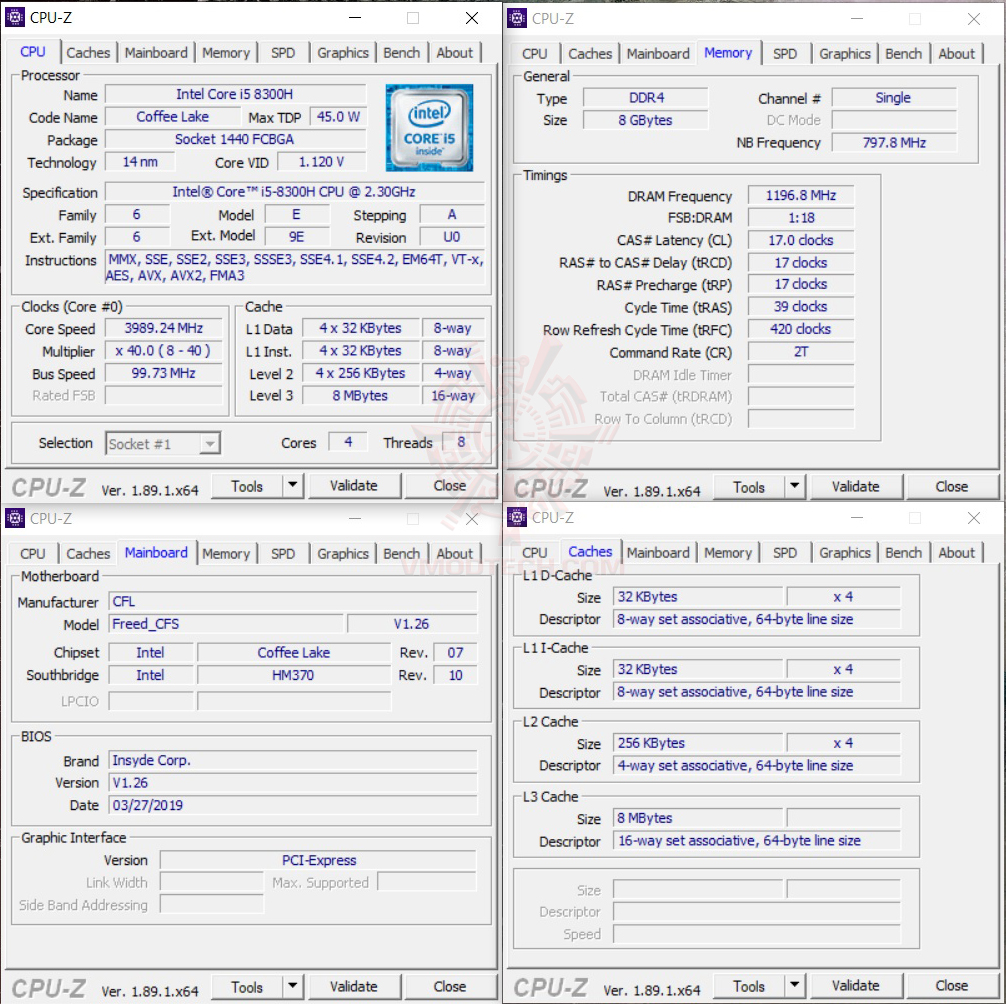Click Close button in the Caches tab window
Image resolution: width=1006 pixels, height=1004 pixels.
point(951,985)
